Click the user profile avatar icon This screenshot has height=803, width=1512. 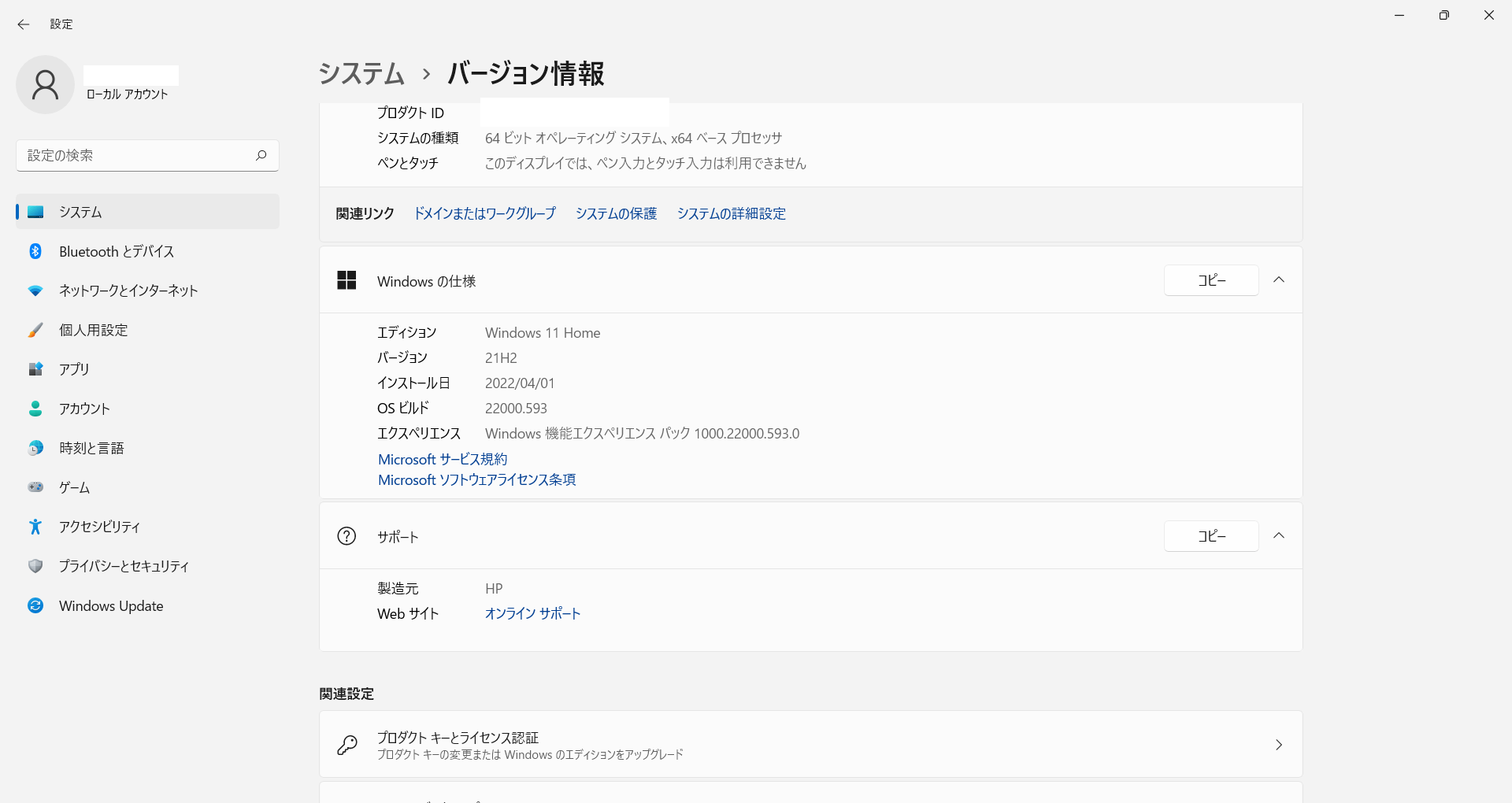point(45,84)
